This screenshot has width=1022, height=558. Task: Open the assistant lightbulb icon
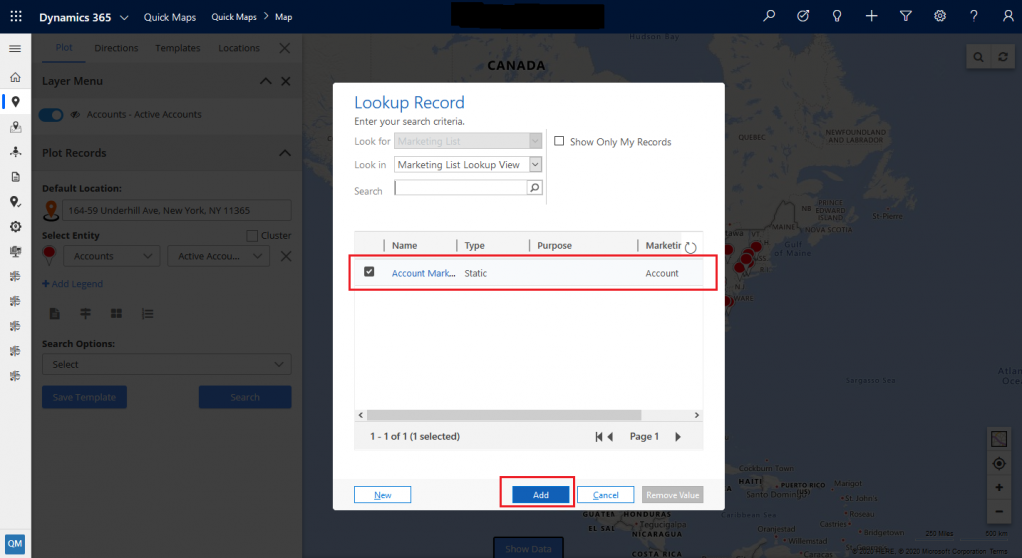[x=837, y=16]
